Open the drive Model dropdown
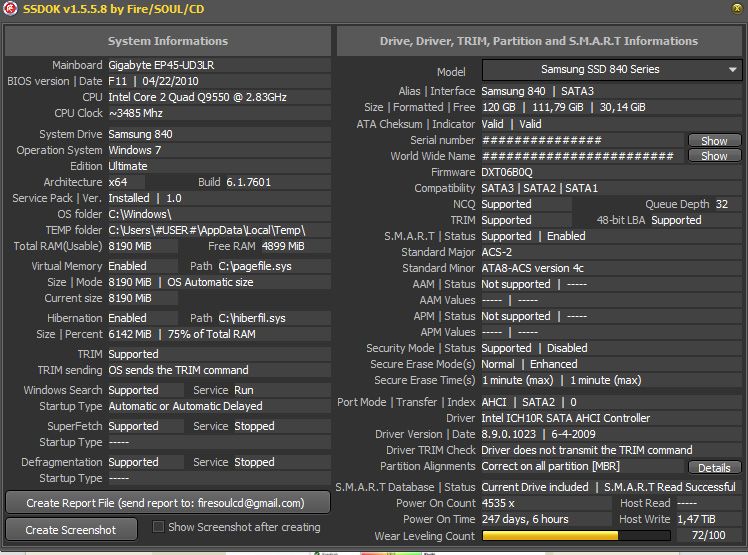748x555 pixels. coord(612,70)
